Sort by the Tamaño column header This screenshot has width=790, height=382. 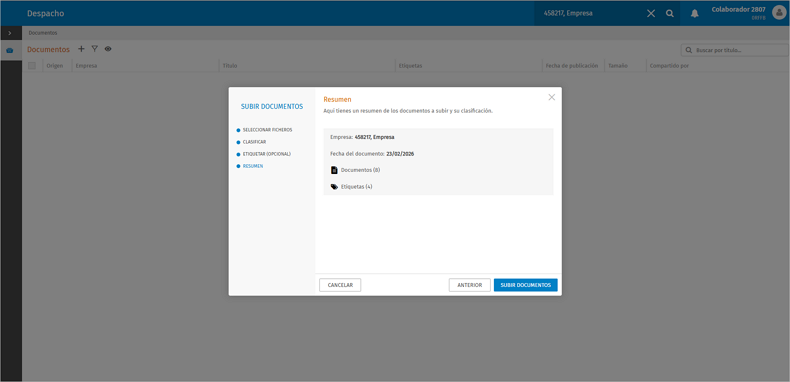tap(618, 66)
